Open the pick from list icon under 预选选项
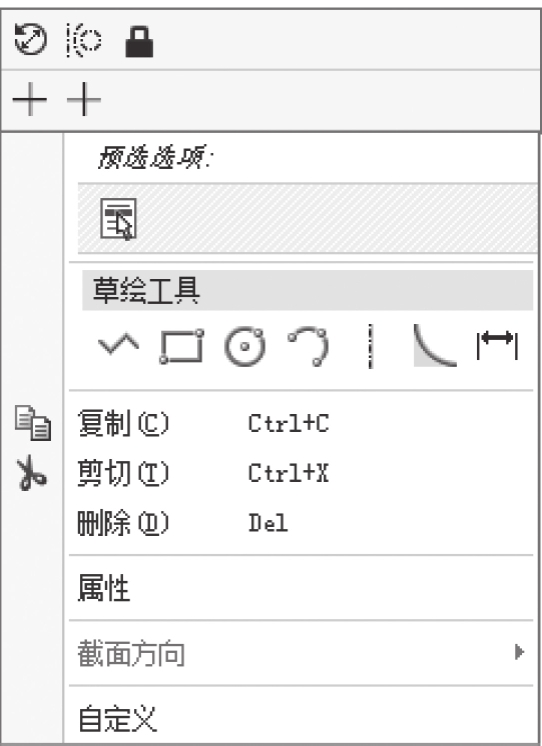Viewport: 542px width, 746px height. pyautogui.click(x=118, y=219)
